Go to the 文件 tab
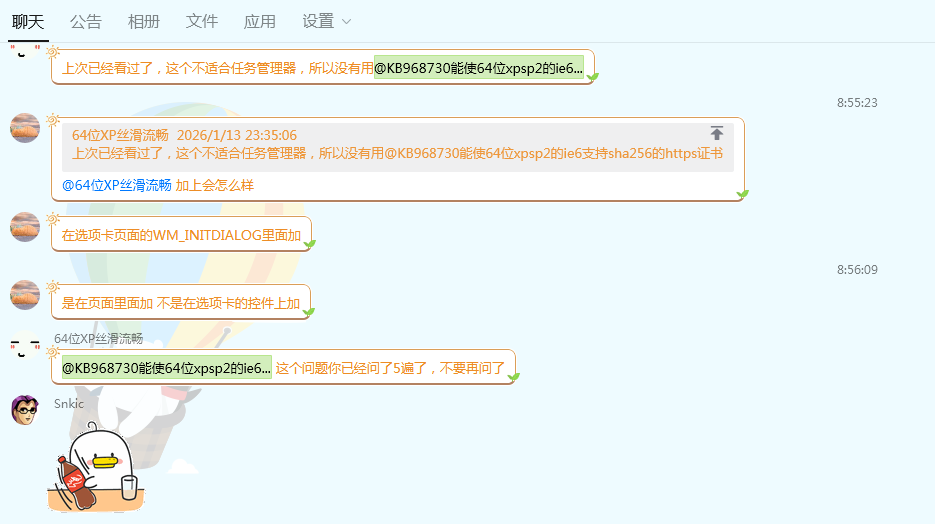The width and height of the screenshot is (935, 524). (202, 21)
